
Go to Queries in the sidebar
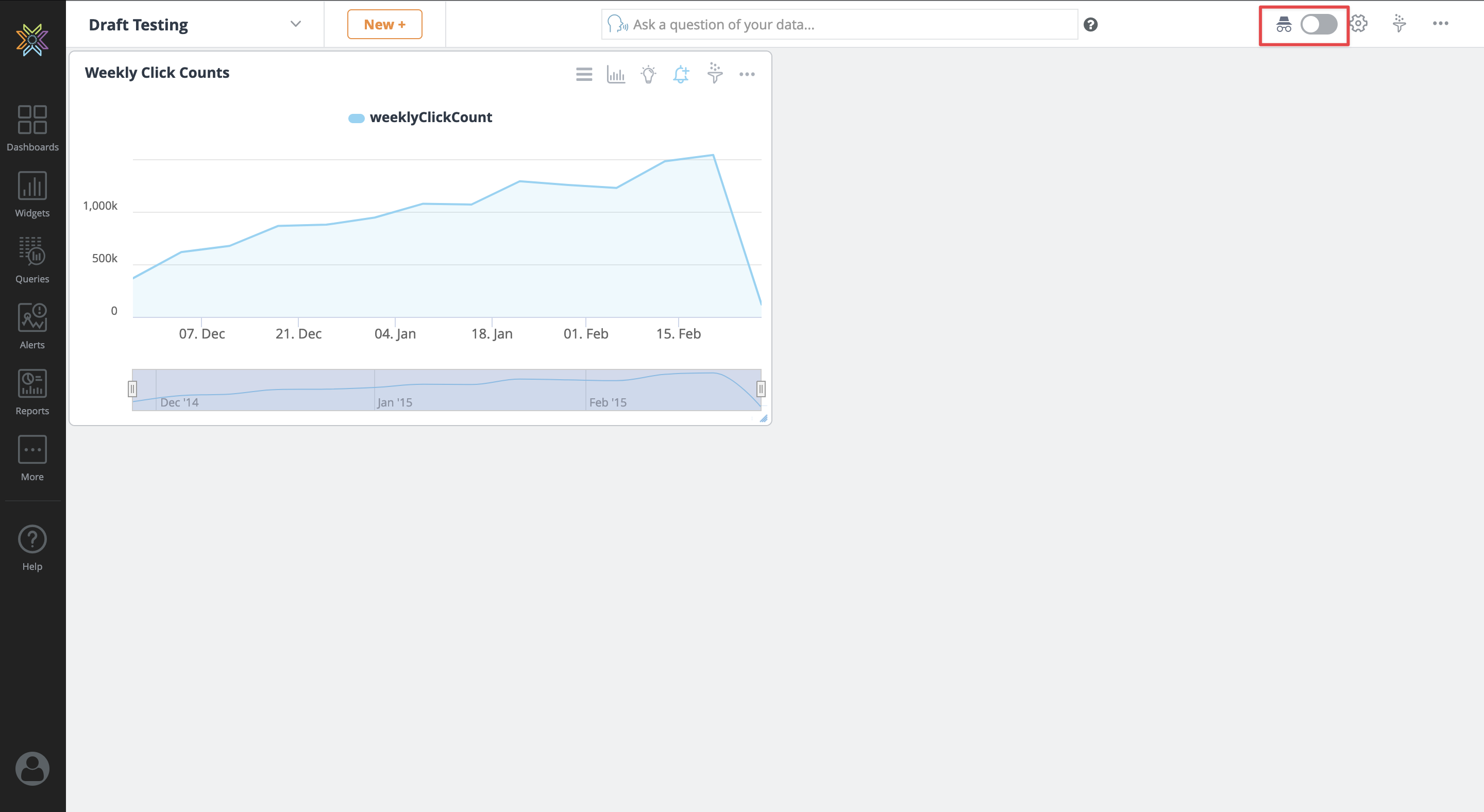pyautogui.click(x=32, y=260)
